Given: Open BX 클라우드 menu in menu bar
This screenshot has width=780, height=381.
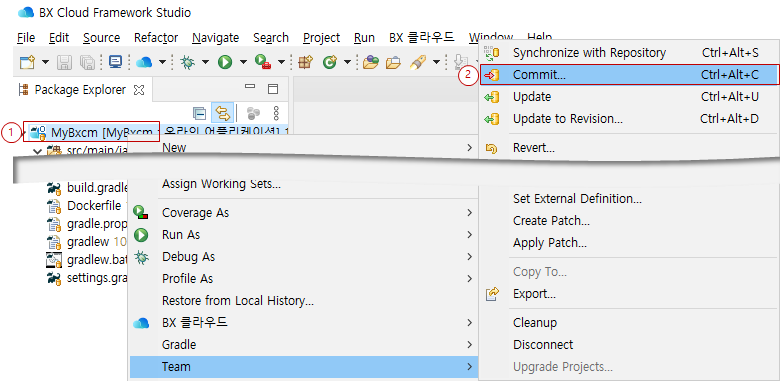Looking at the screenshot, I should point(421,38).
